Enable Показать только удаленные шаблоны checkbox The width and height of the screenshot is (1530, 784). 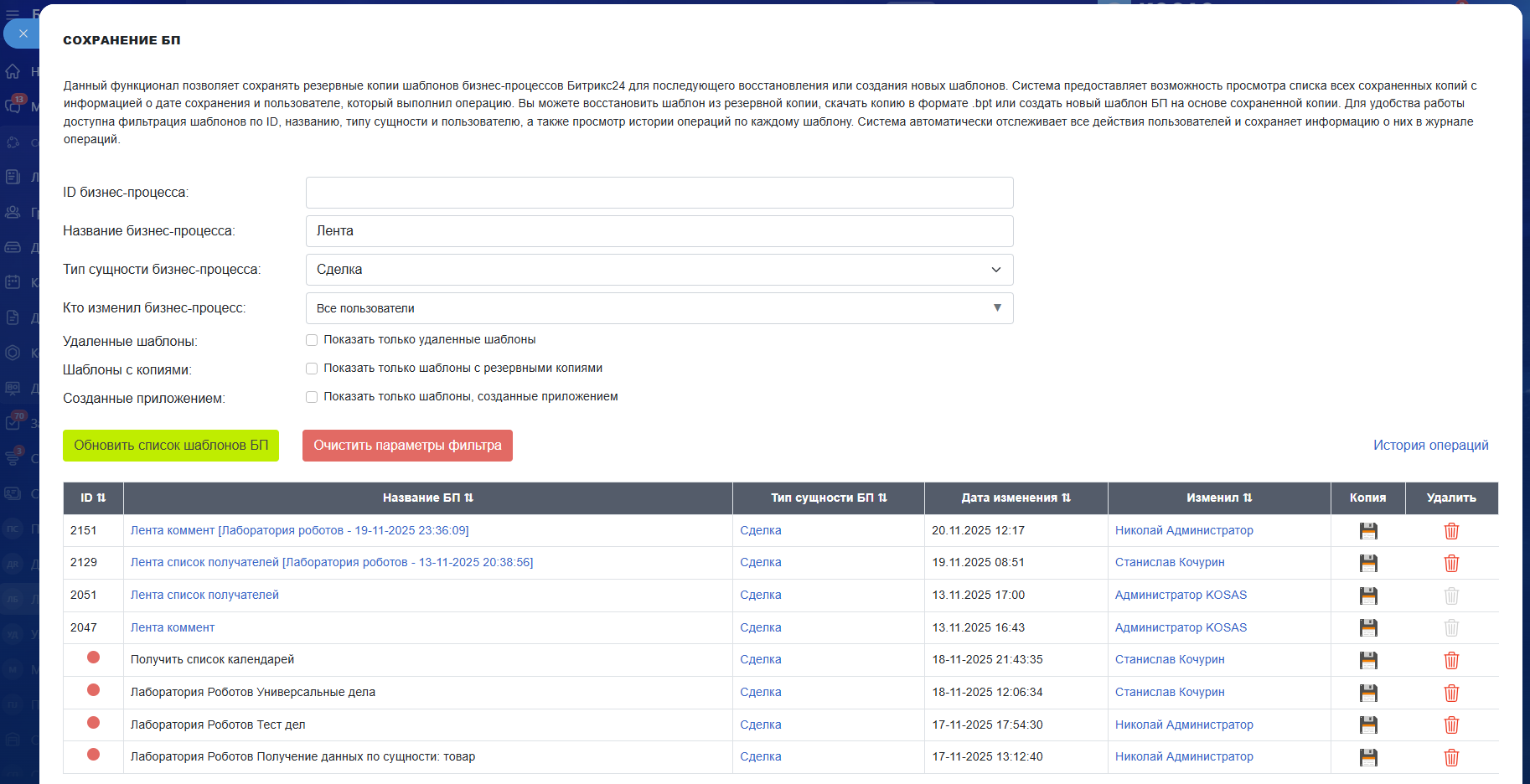coord(312,340)
